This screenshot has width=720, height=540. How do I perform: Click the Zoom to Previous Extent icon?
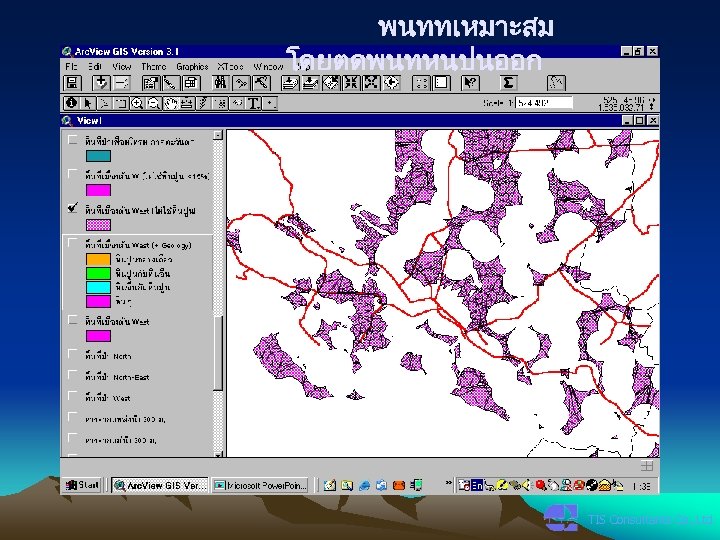pyautogui.click(x=391, y=83)
